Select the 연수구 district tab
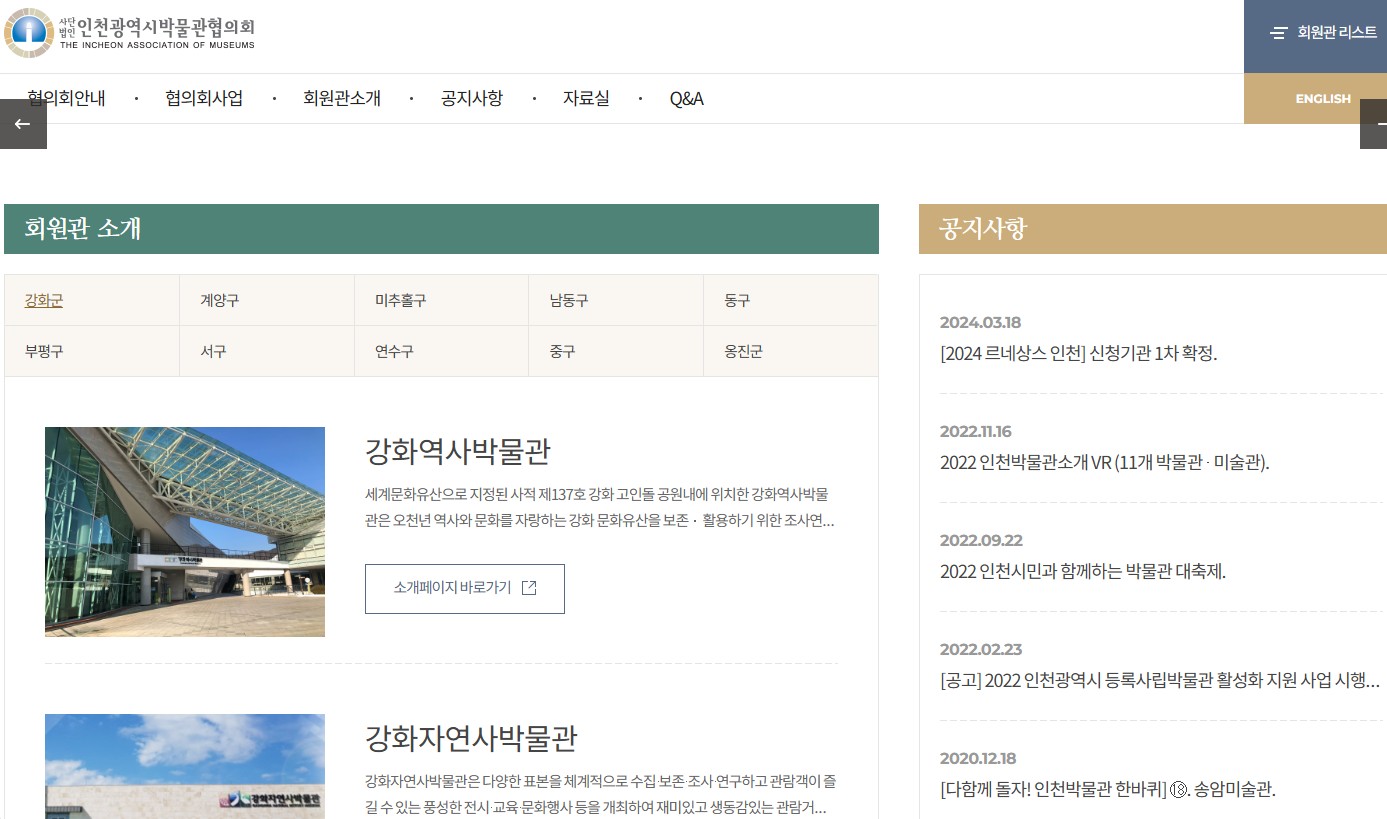Image resolution: width=1387 pixels, height=819 pixels. click(442, 351)
